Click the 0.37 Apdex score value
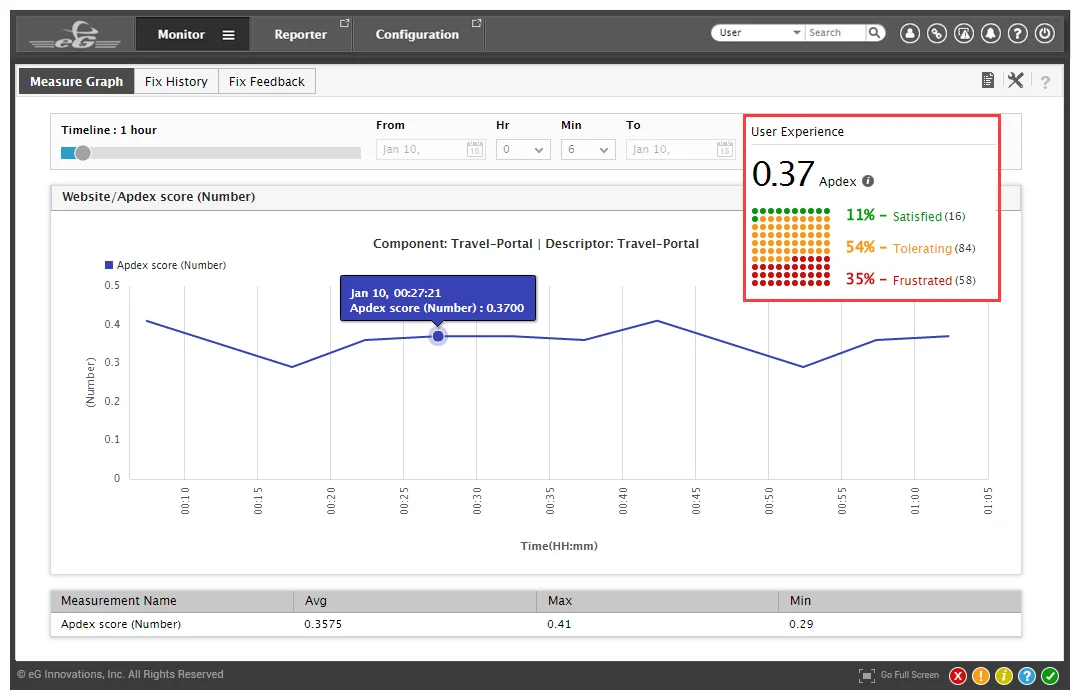1080x700 pixels. pos(783,174)
